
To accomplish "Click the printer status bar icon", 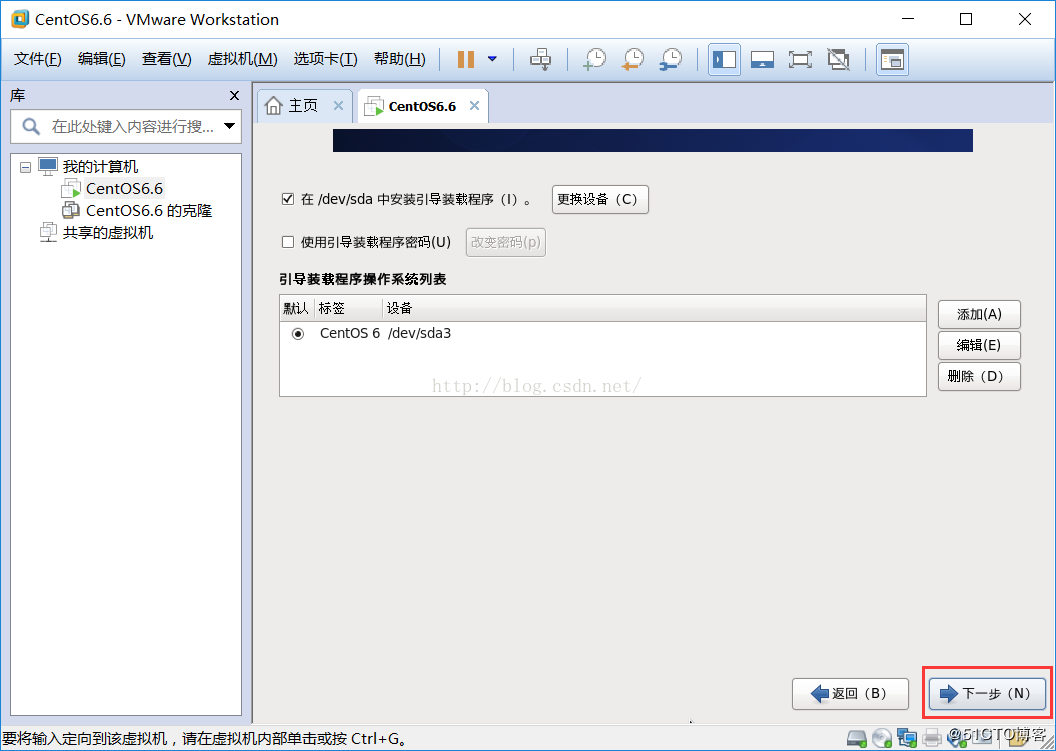I will [x=932, y=738].
